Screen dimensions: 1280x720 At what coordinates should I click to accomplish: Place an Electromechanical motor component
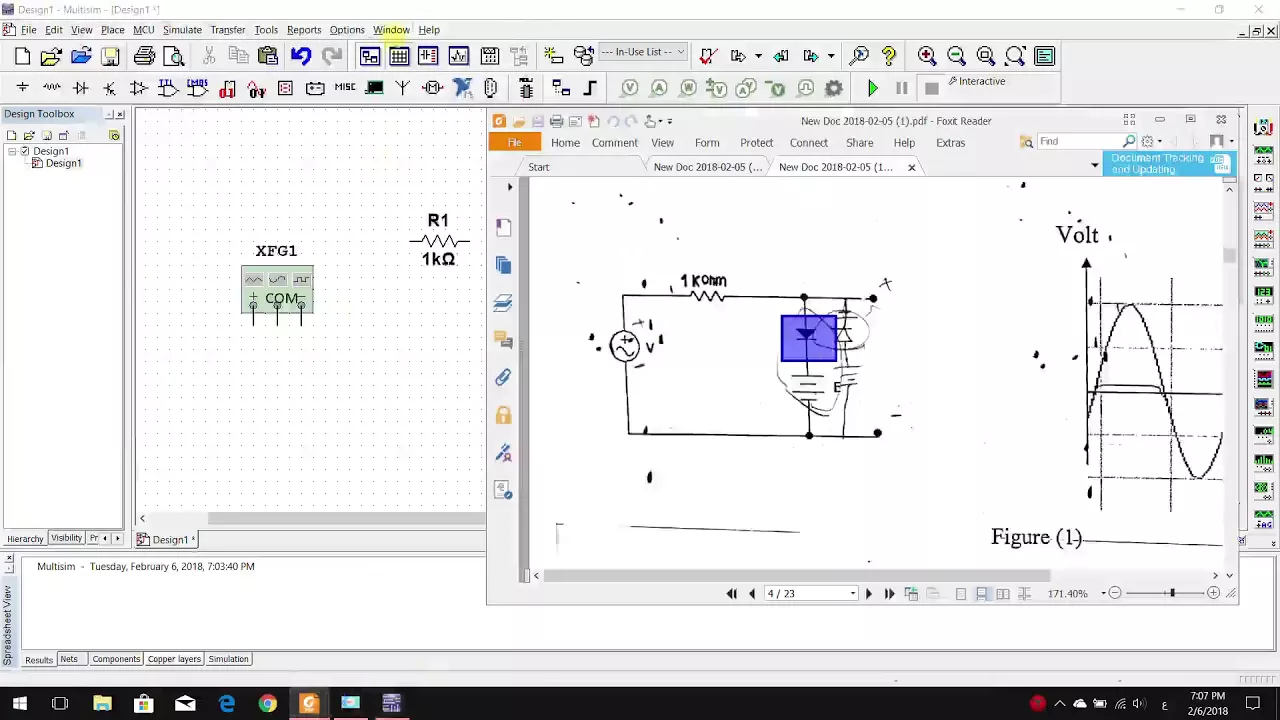tap(433, 88)
